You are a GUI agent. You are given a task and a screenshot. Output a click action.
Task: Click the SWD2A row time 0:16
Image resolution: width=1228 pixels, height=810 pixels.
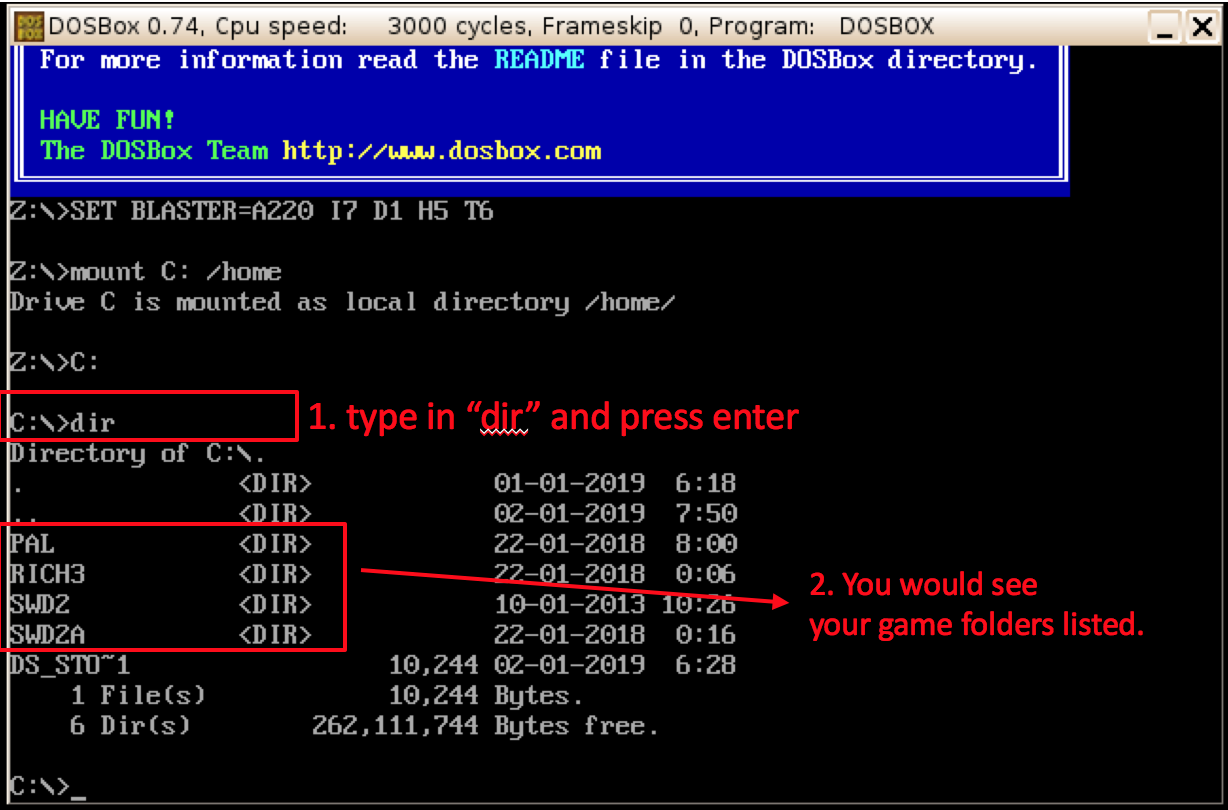point(706,634)
